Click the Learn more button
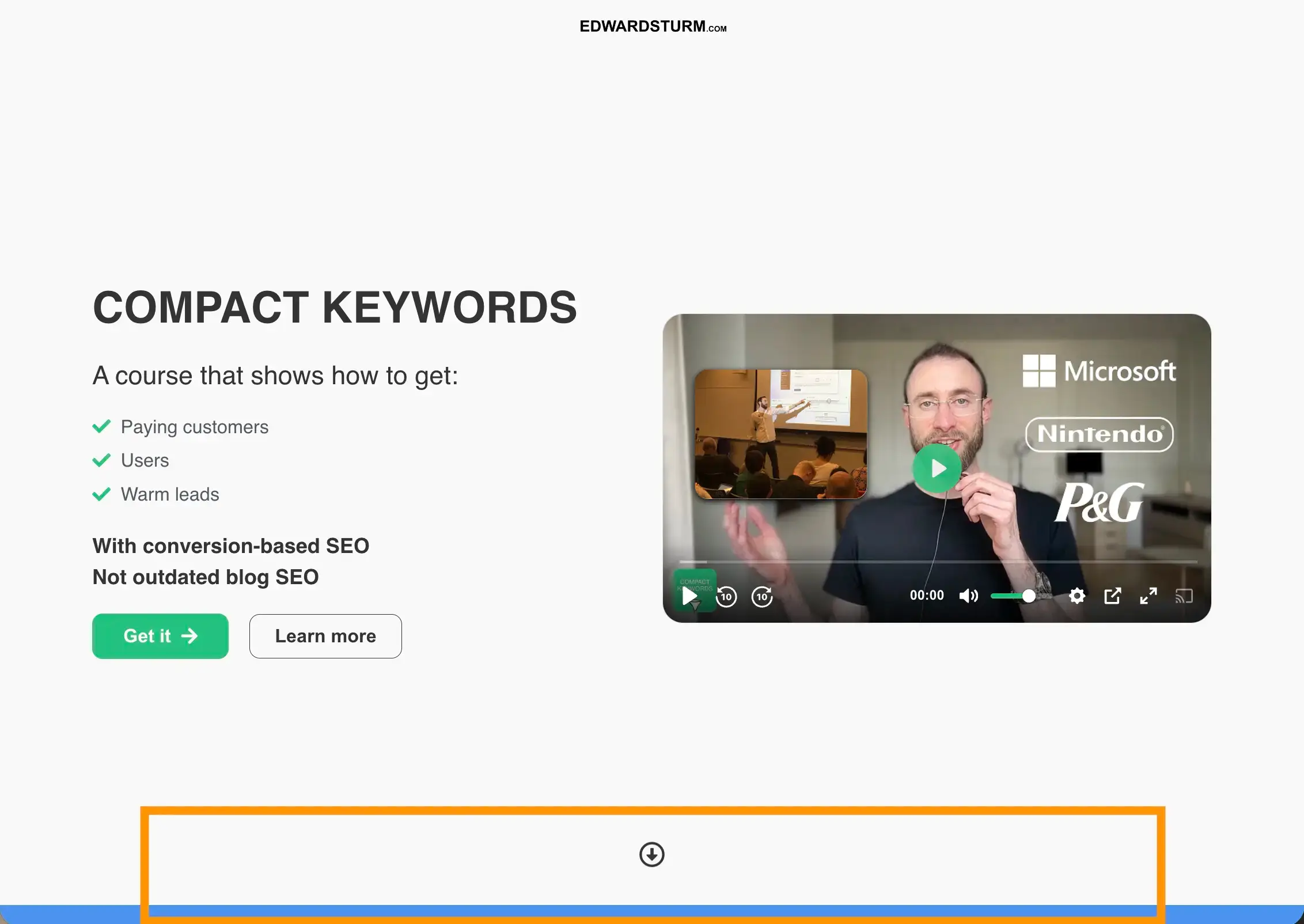The width and height of the screenshot is (1304, 924). click(x=325, y=636)
